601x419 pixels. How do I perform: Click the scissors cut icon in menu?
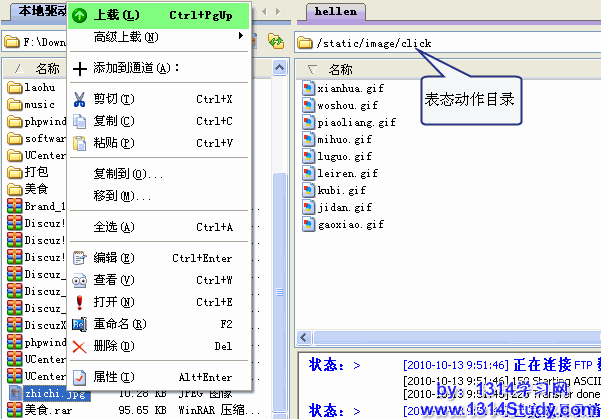click(80, 99)
